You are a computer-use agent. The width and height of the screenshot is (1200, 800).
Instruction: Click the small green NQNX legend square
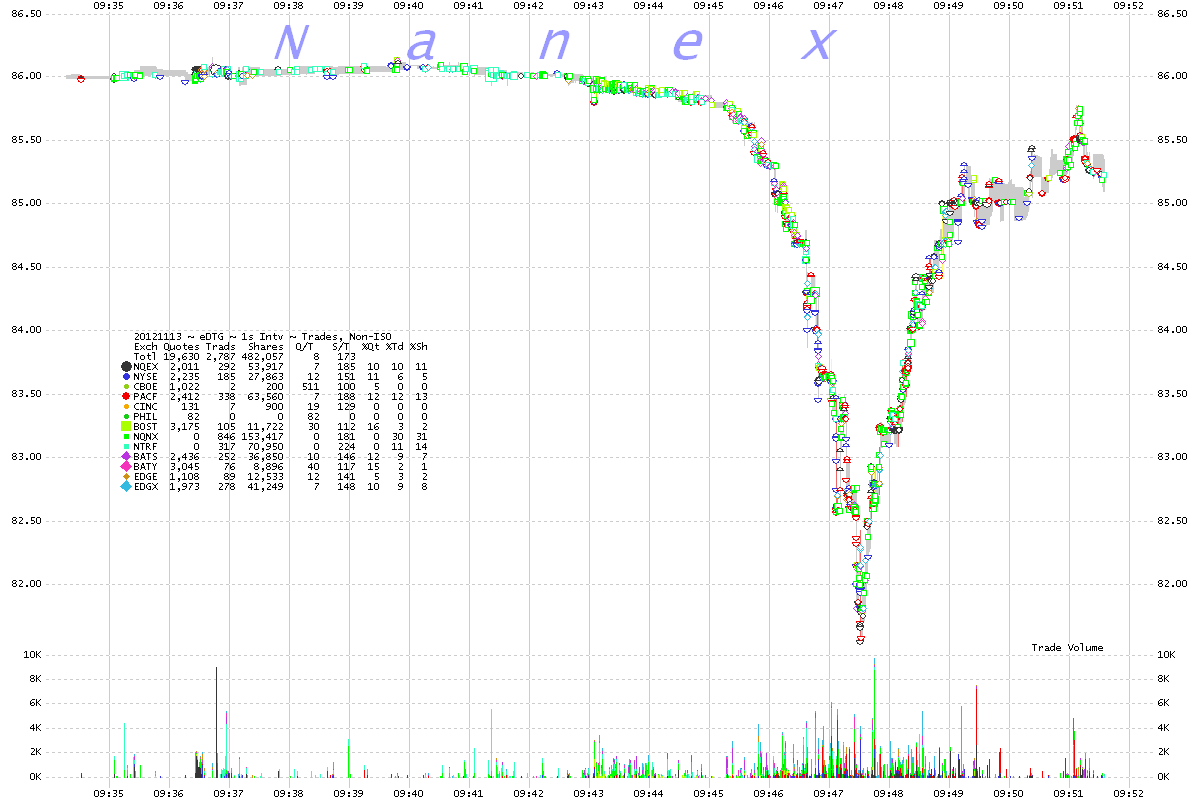tap(125, 436)
